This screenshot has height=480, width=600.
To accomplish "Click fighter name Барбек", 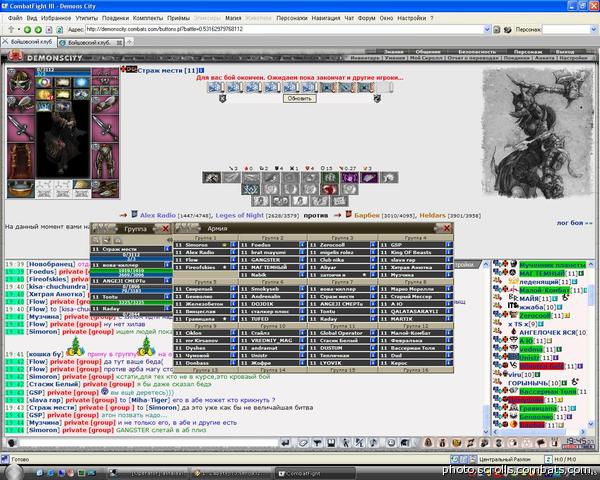I will point(367,216).
